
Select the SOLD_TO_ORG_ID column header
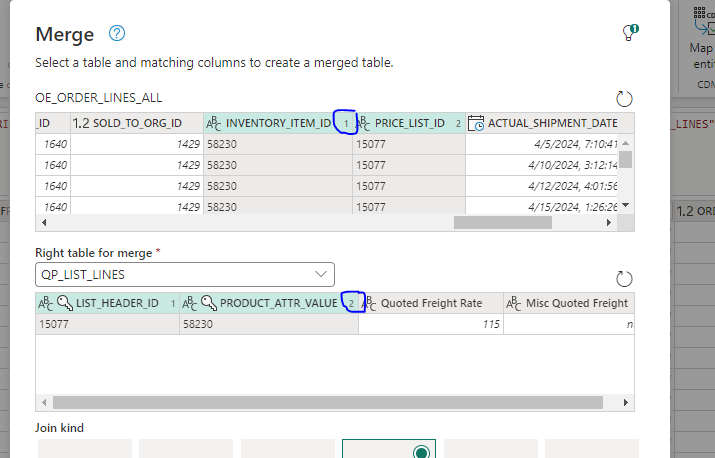pos(137,123)
